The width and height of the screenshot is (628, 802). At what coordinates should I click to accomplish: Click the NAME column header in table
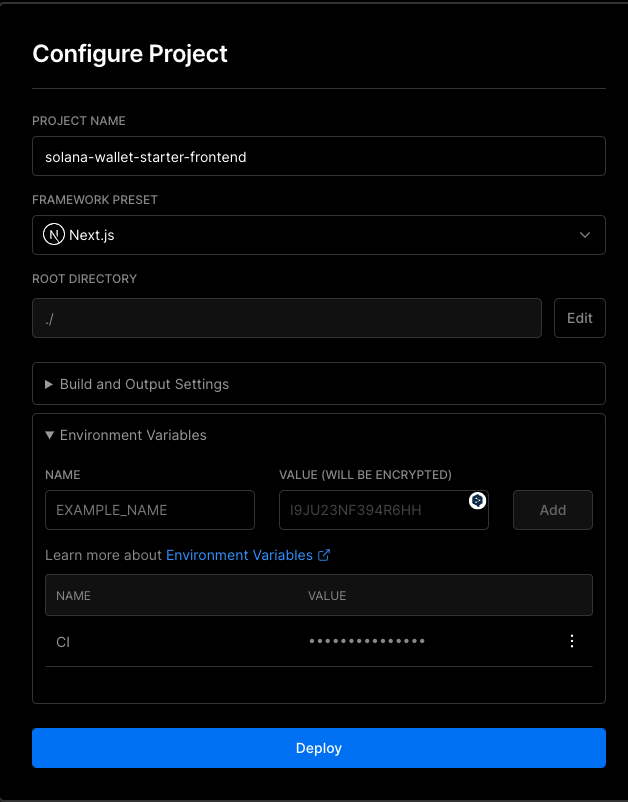tap(73, 596)
